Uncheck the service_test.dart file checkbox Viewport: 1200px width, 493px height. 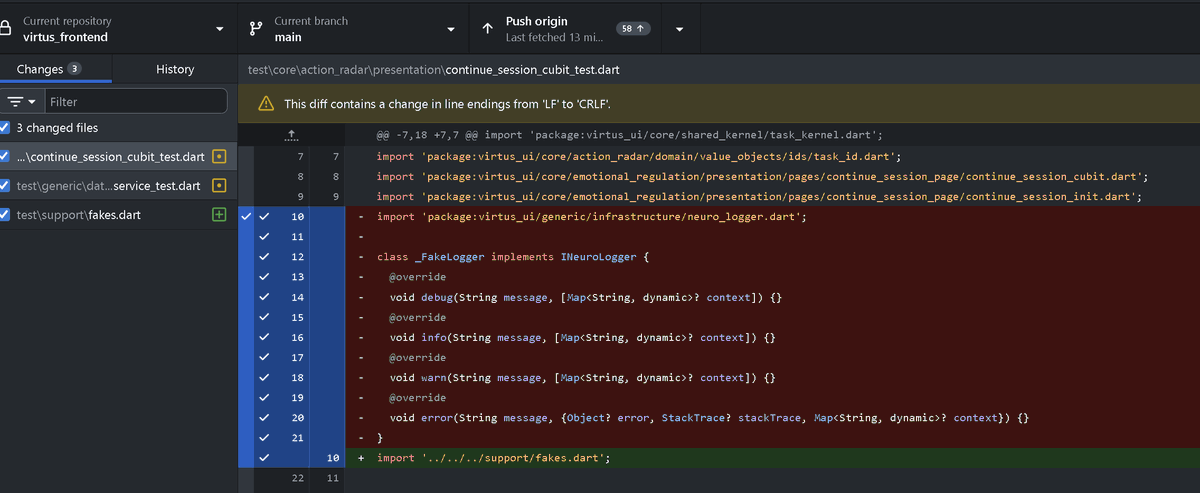tap(5, 186)
